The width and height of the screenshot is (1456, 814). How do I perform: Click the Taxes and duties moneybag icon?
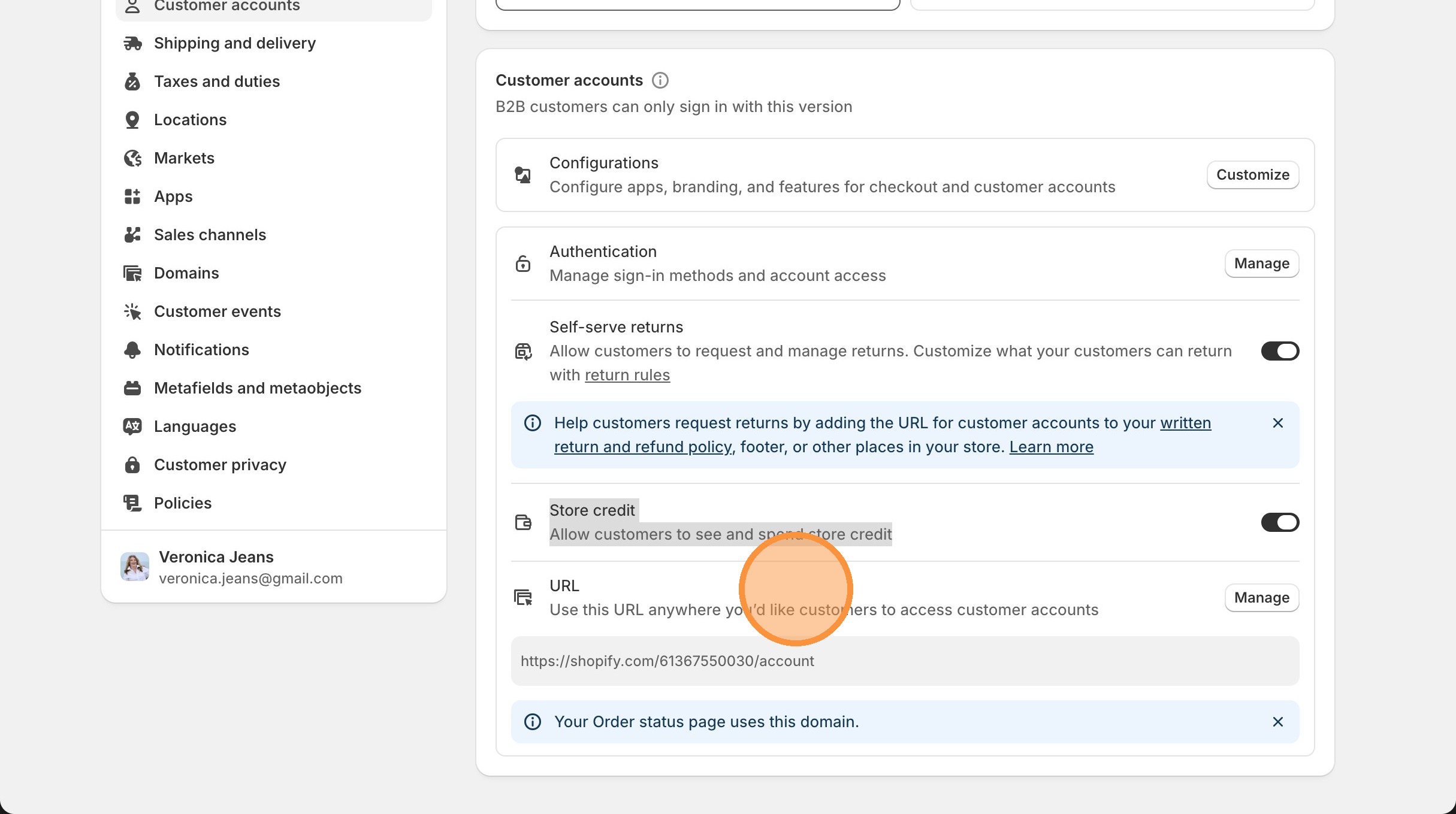pyautogui.click(x=132, y=81)
